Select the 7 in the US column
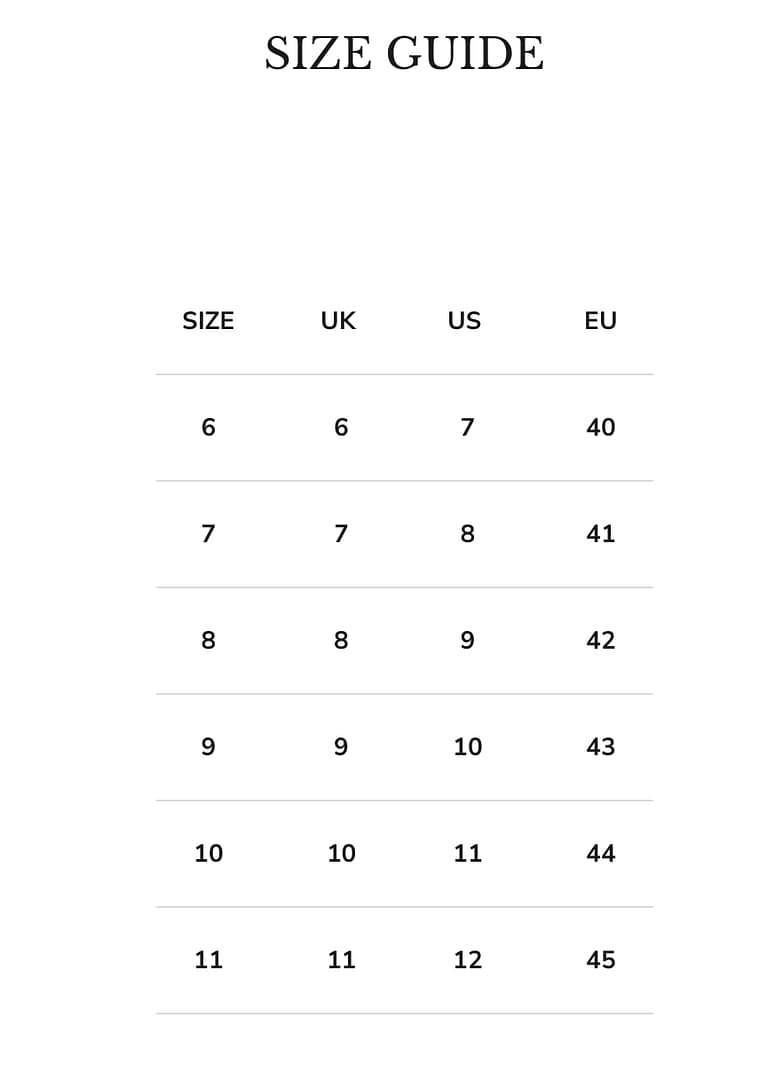Viewport: 767px width, 1079px height. click(x=467, y=427)
